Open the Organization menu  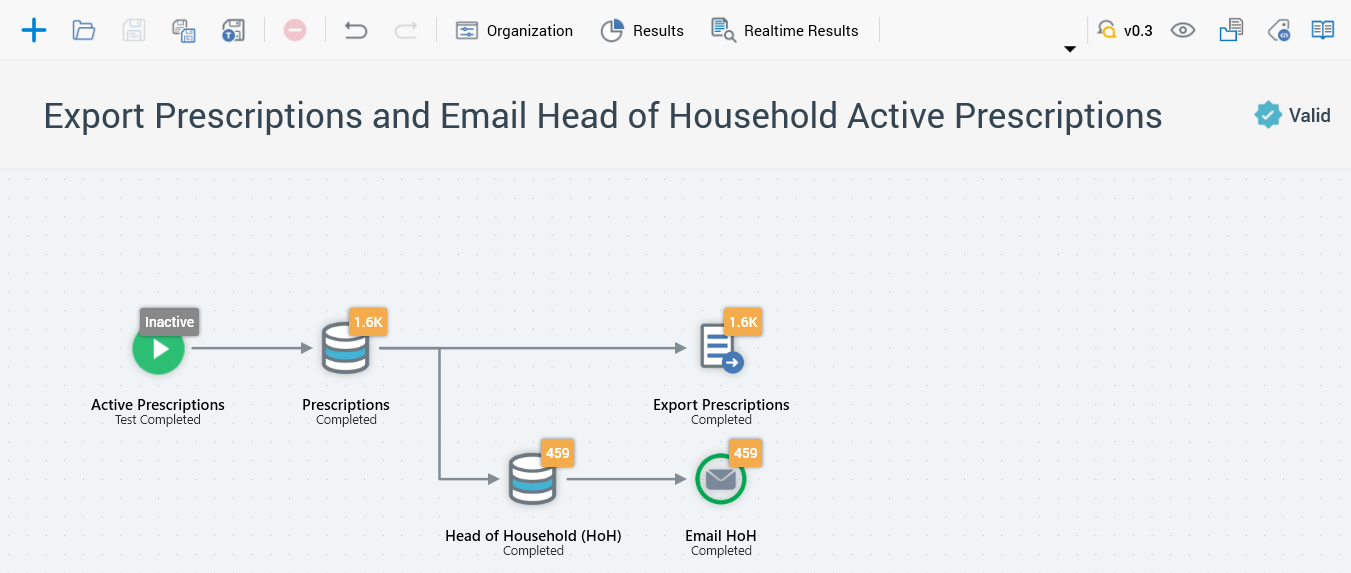pos(514,30)
